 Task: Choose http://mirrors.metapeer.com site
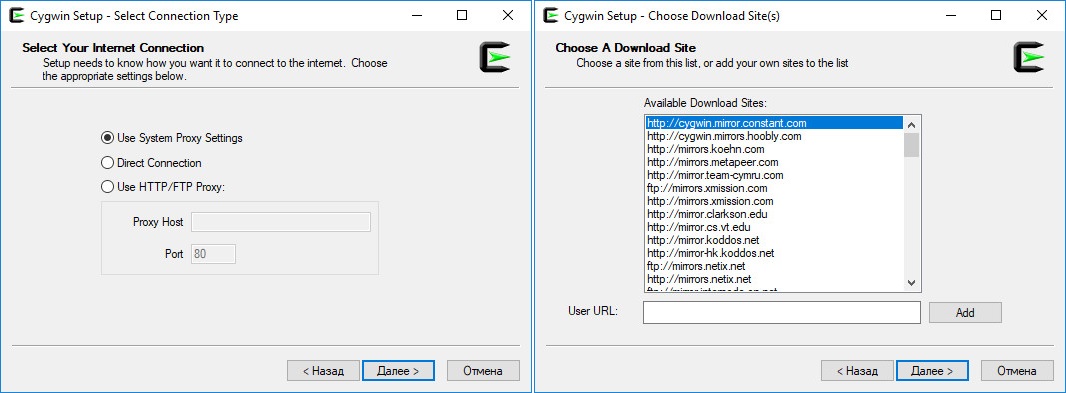[774, 162]
